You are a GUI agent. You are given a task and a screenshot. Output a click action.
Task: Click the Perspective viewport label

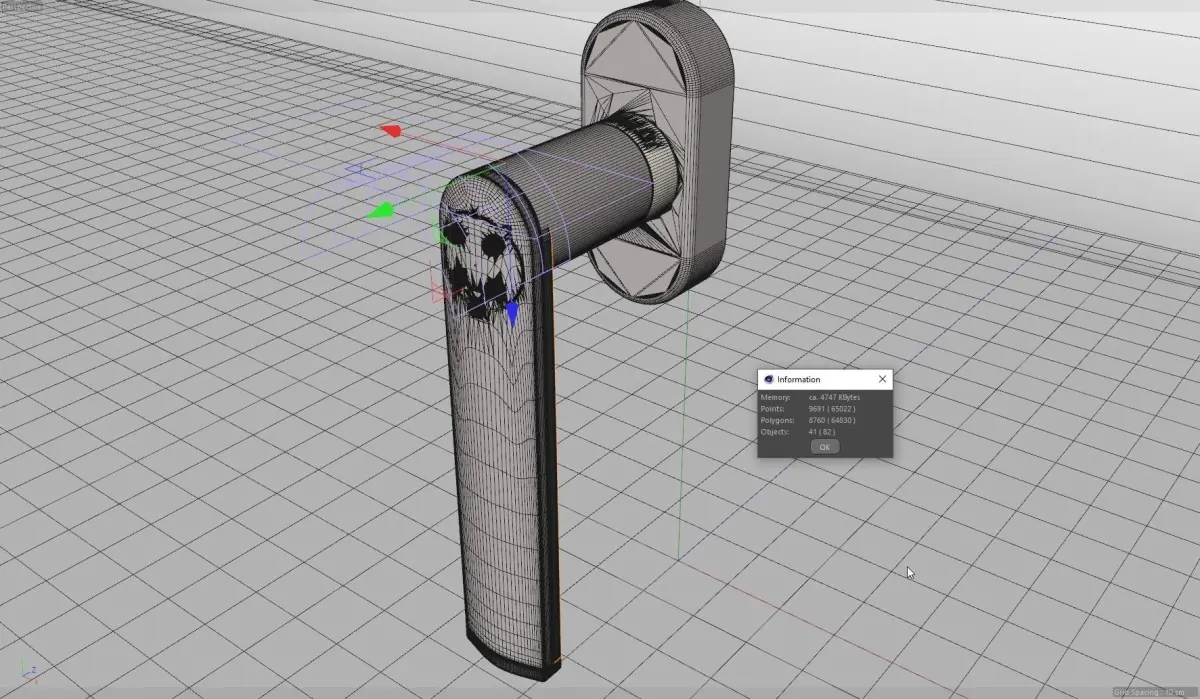point(20,6)
